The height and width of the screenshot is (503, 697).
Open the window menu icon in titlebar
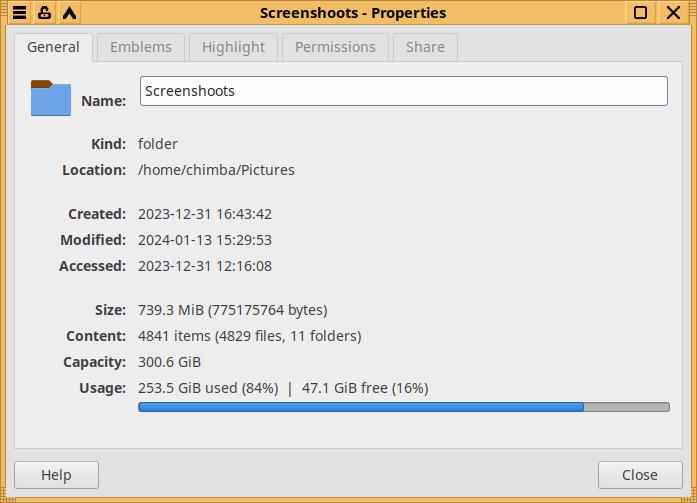click(19, 13)
